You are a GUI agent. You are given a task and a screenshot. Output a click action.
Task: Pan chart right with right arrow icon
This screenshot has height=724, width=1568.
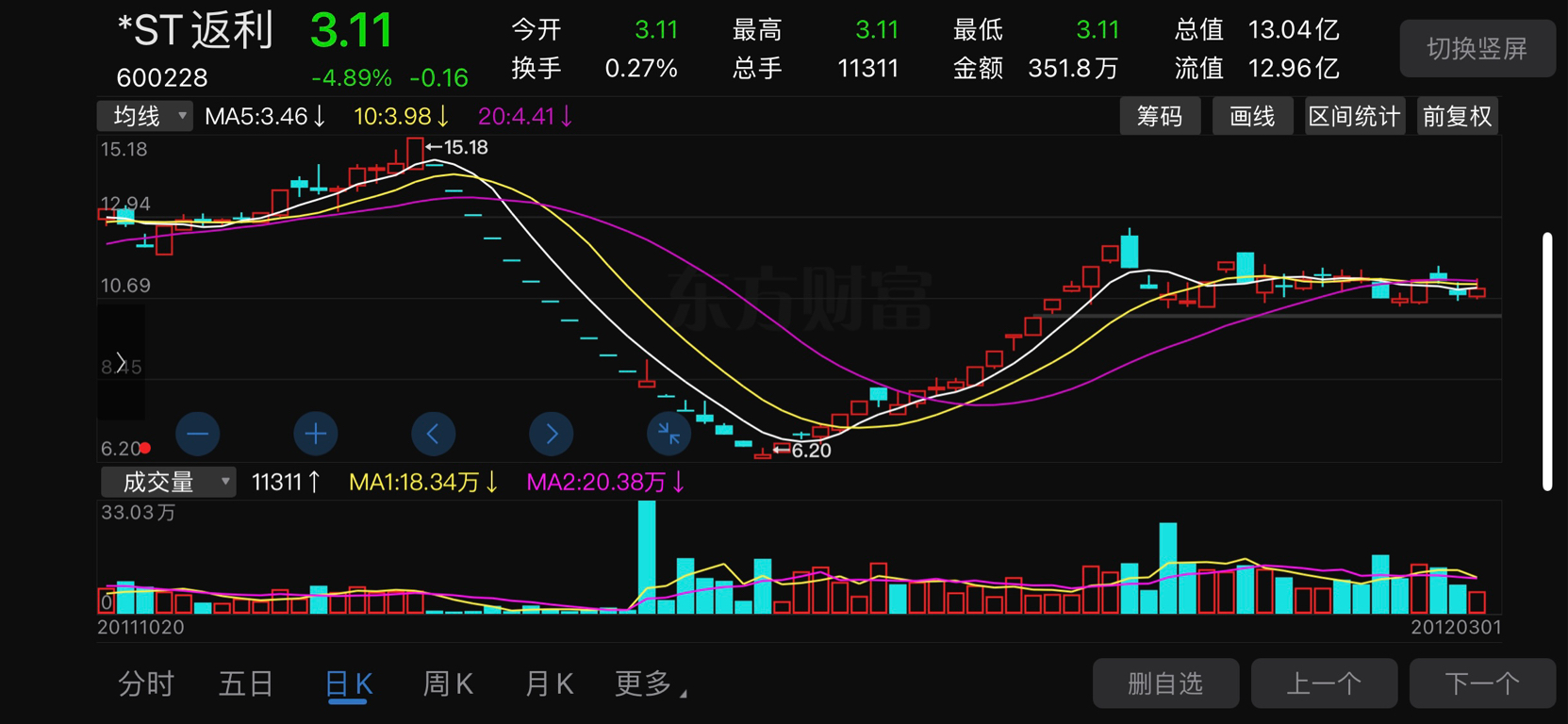pyautogui.click(x=552, y=434)
